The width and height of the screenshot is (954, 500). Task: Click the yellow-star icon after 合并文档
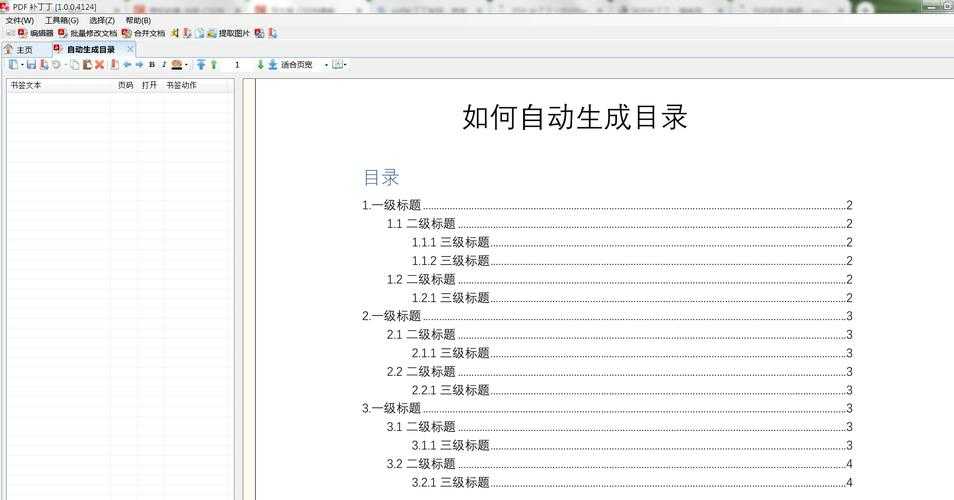175,33
